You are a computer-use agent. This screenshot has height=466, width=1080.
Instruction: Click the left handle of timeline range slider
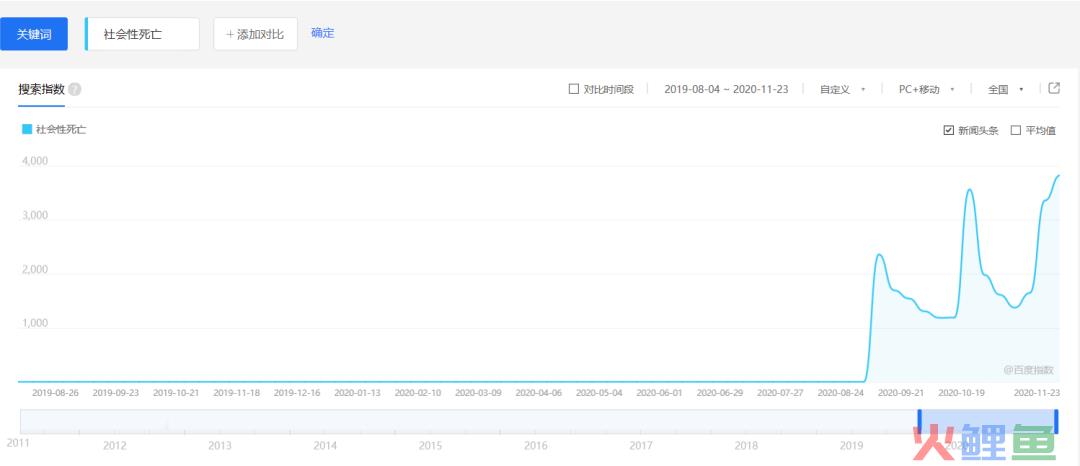coord(919,421)
